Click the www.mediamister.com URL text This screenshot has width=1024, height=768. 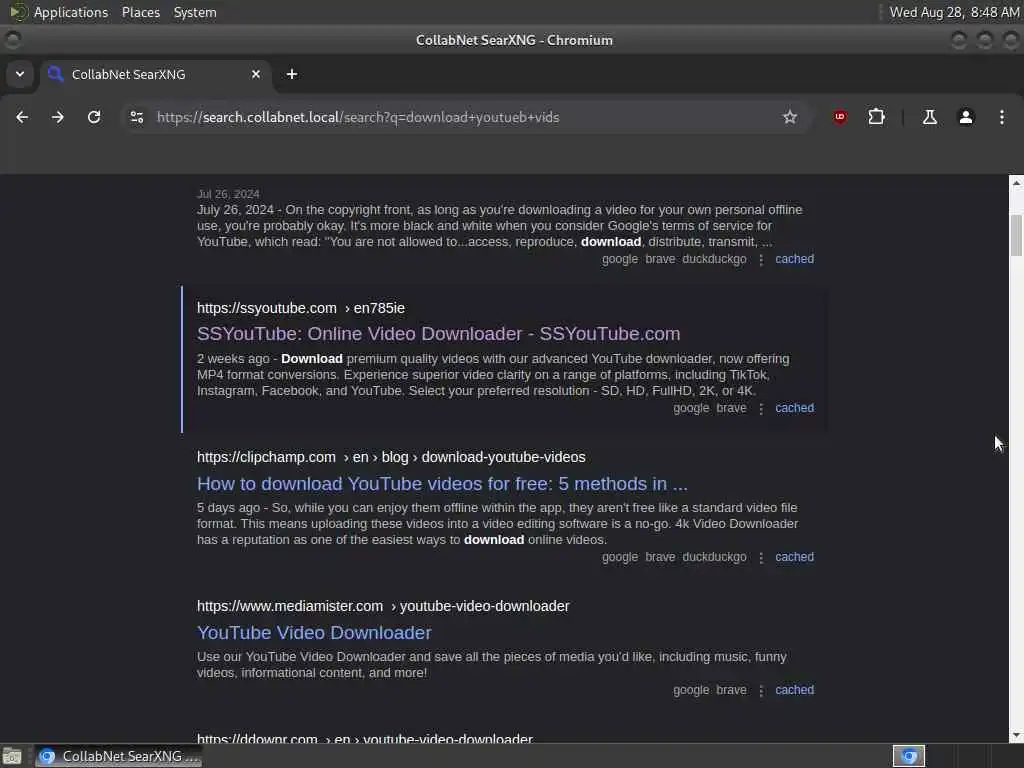click(x=290, y=606)
